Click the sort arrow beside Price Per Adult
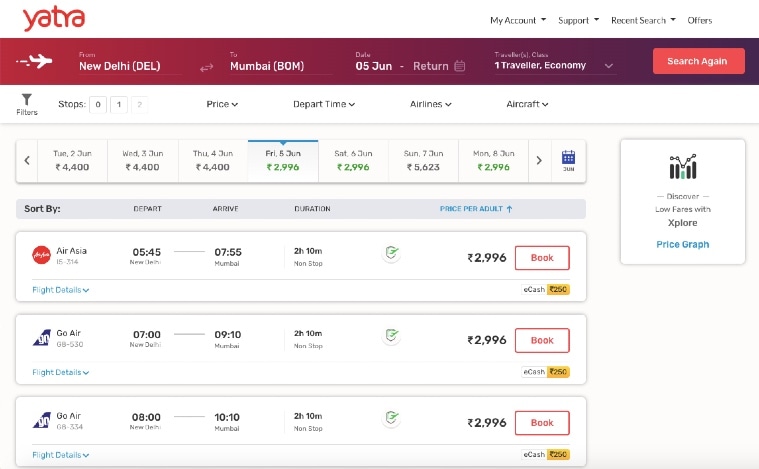This screenshot has width=759, height=469. tap(509, 209)
